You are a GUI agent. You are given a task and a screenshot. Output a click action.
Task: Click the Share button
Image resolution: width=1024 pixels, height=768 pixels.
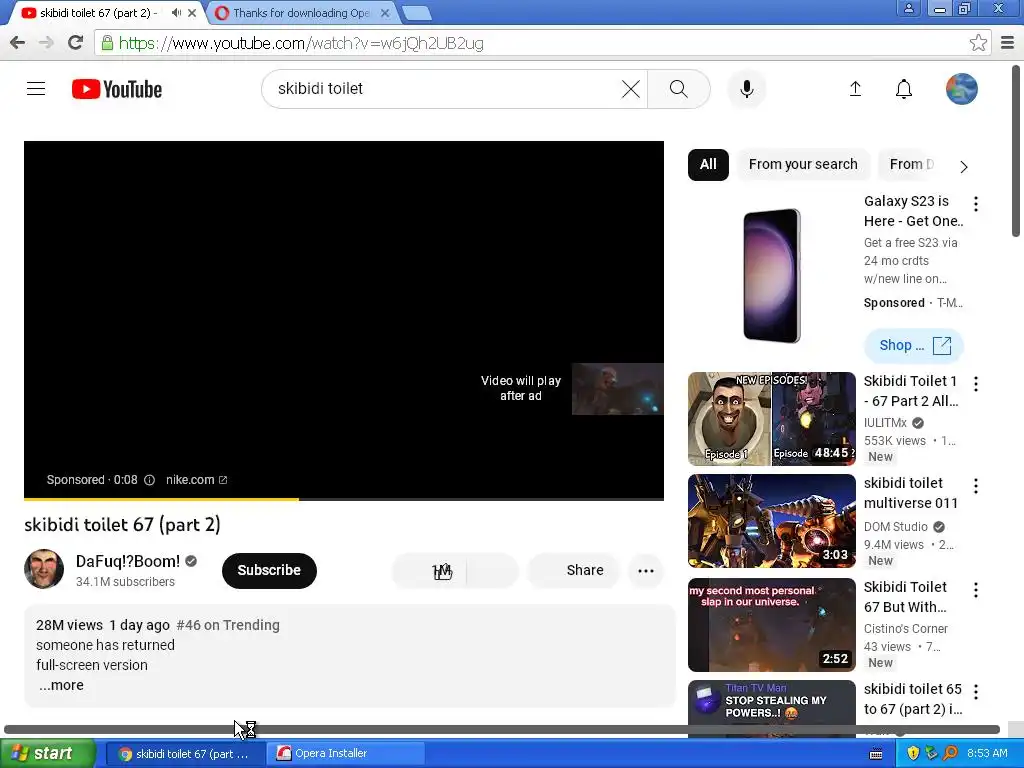tap(573, 571)
